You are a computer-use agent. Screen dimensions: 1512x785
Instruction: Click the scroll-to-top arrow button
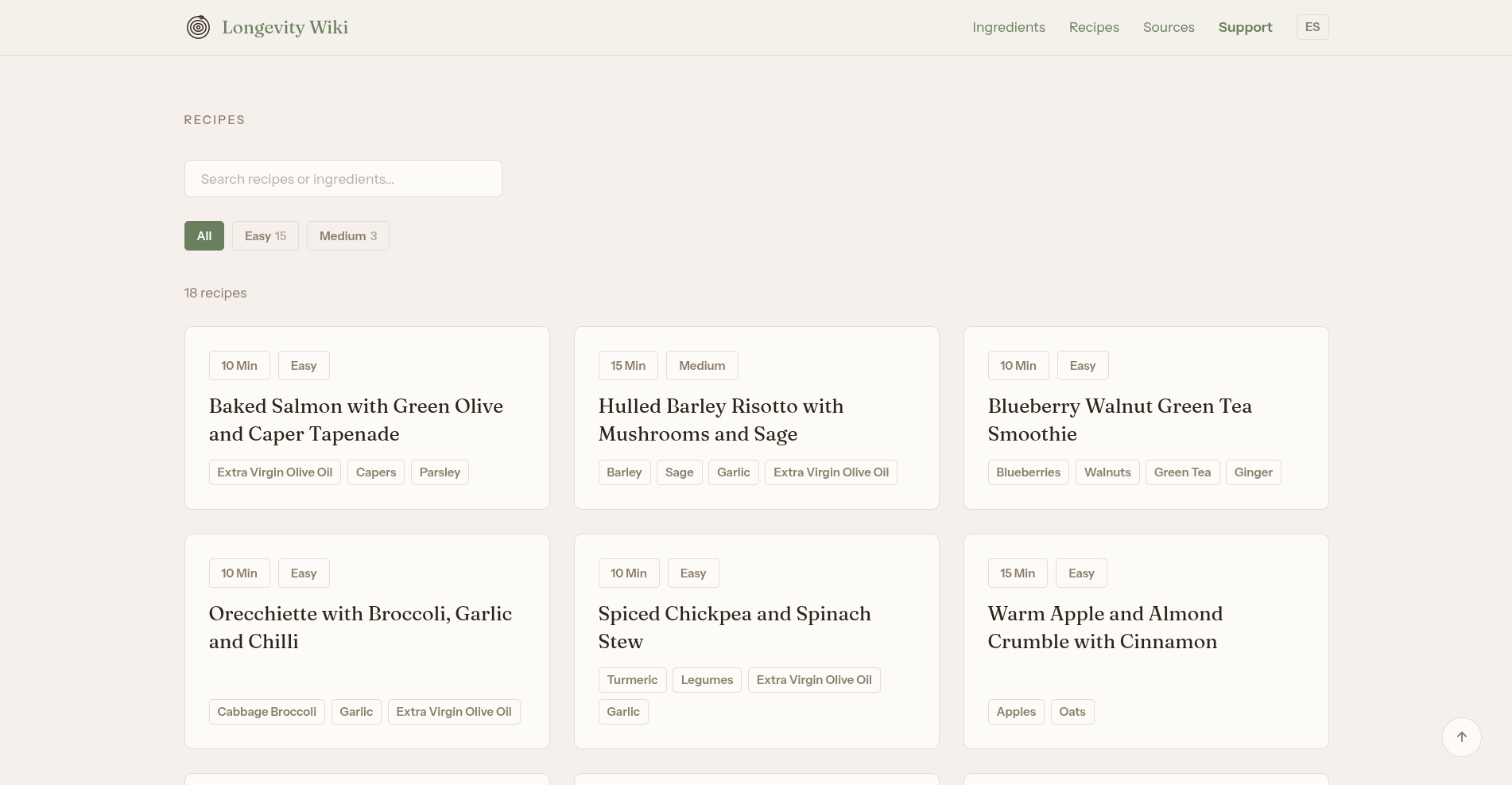(1461, 737)
